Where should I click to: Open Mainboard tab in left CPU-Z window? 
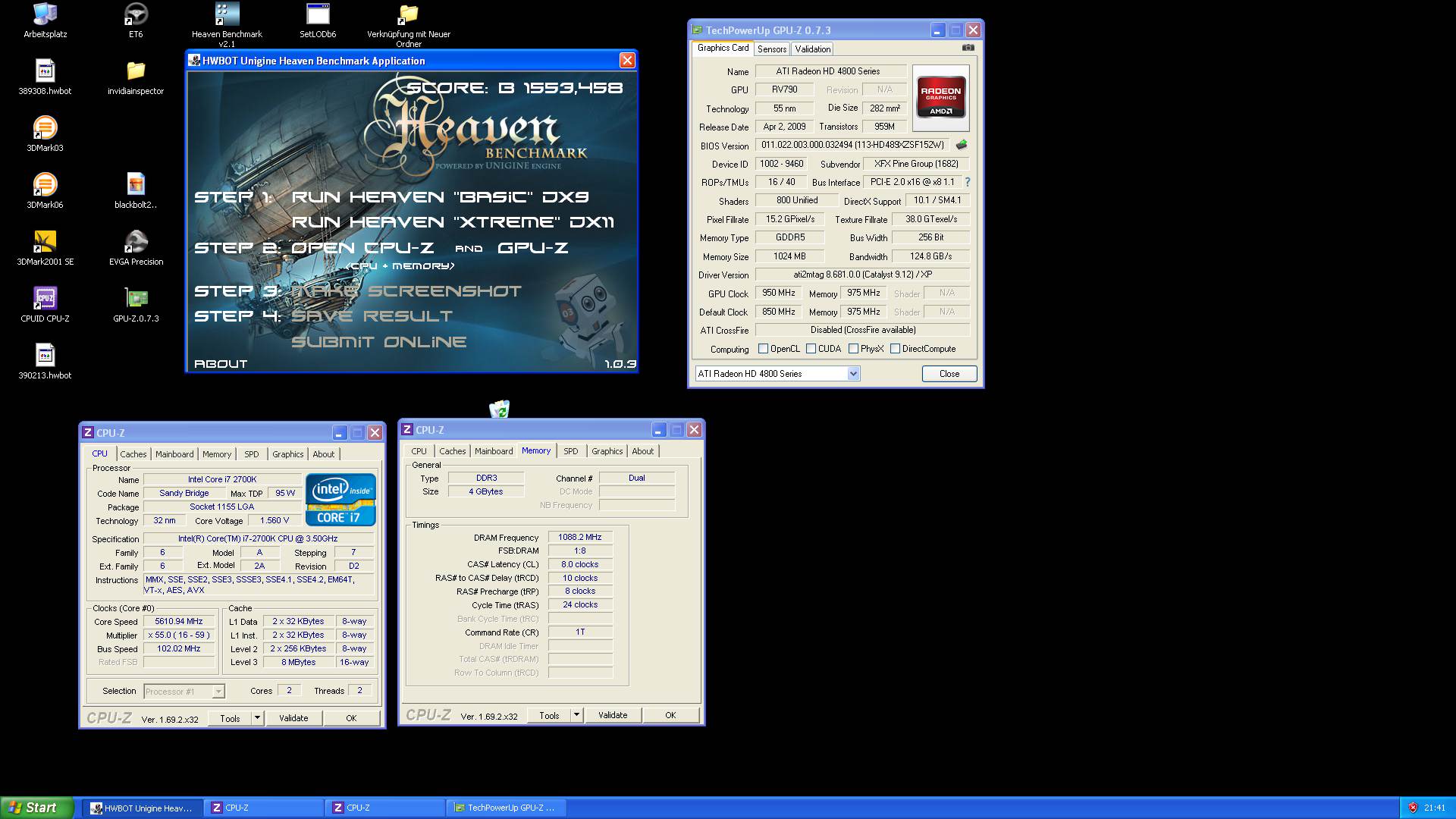pyautogui.click(x=174, y=454)
